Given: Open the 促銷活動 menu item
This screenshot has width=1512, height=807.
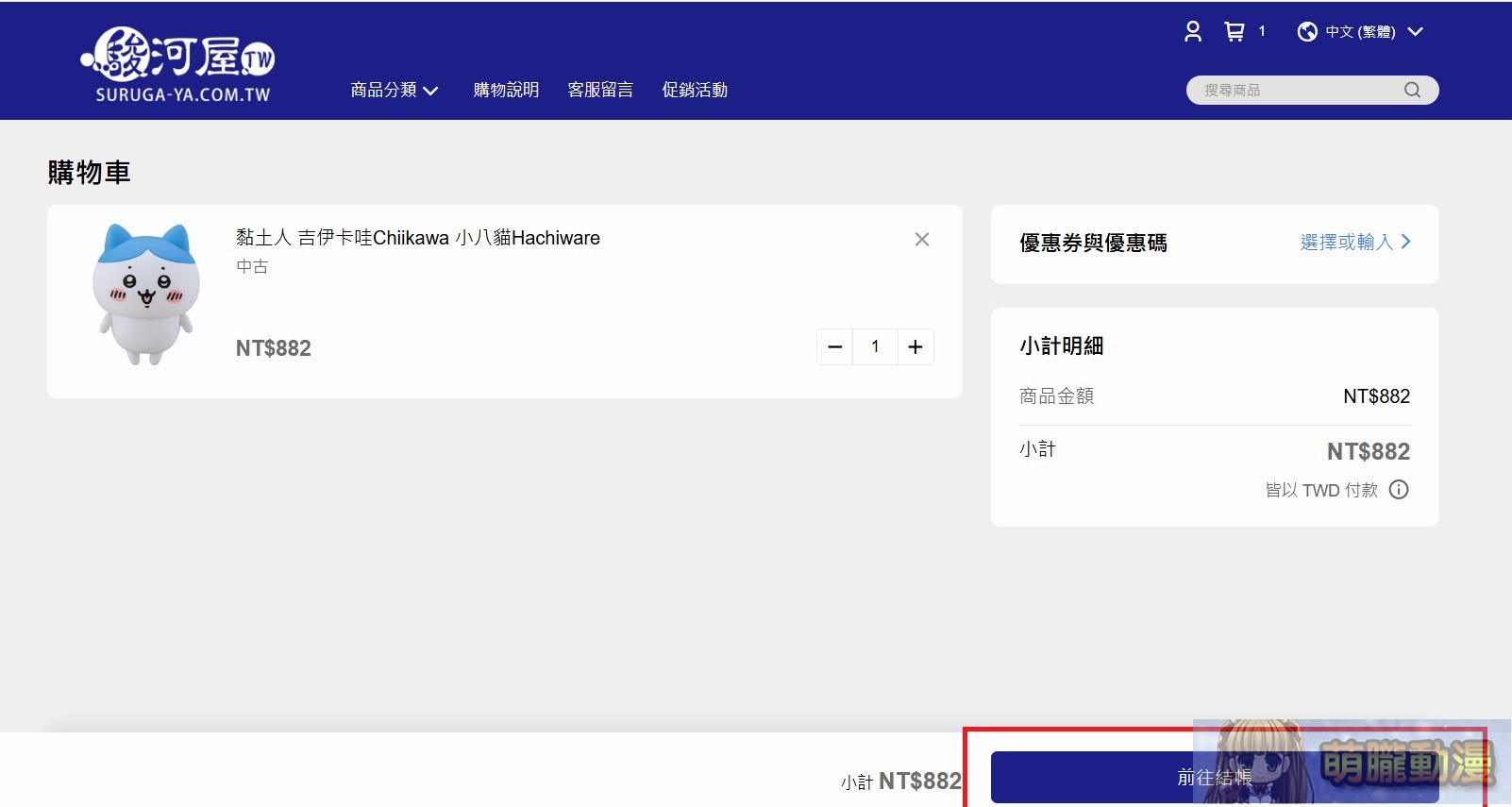Looking at the screenshot, I should click(x=695, y=90).
